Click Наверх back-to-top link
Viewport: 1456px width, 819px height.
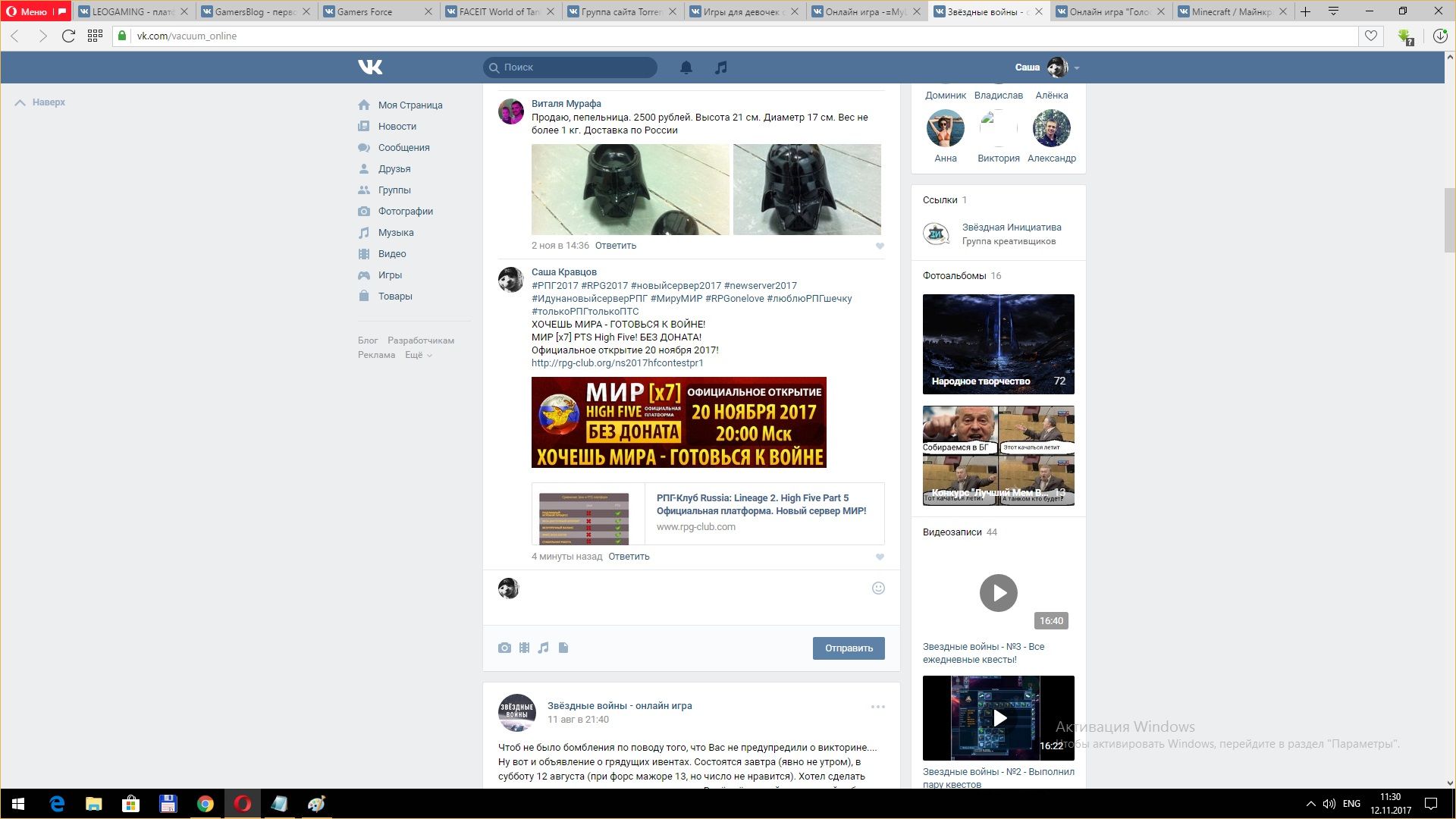40,102
